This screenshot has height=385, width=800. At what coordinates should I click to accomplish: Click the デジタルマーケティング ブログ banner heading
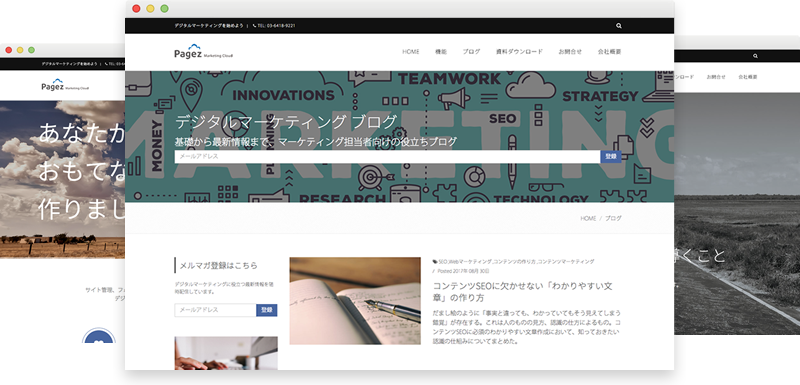286,122
